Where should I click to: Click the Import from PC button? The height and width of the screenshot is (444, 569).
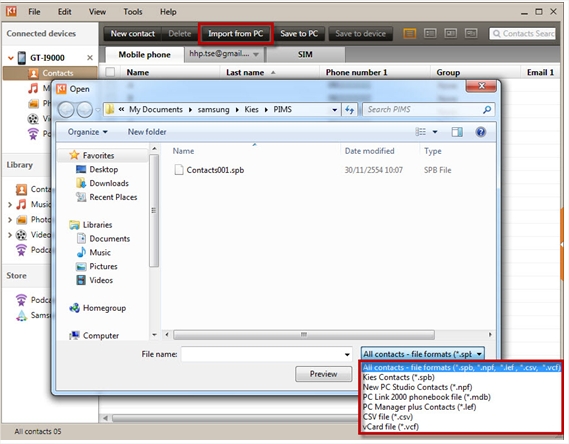click(236, 34)
